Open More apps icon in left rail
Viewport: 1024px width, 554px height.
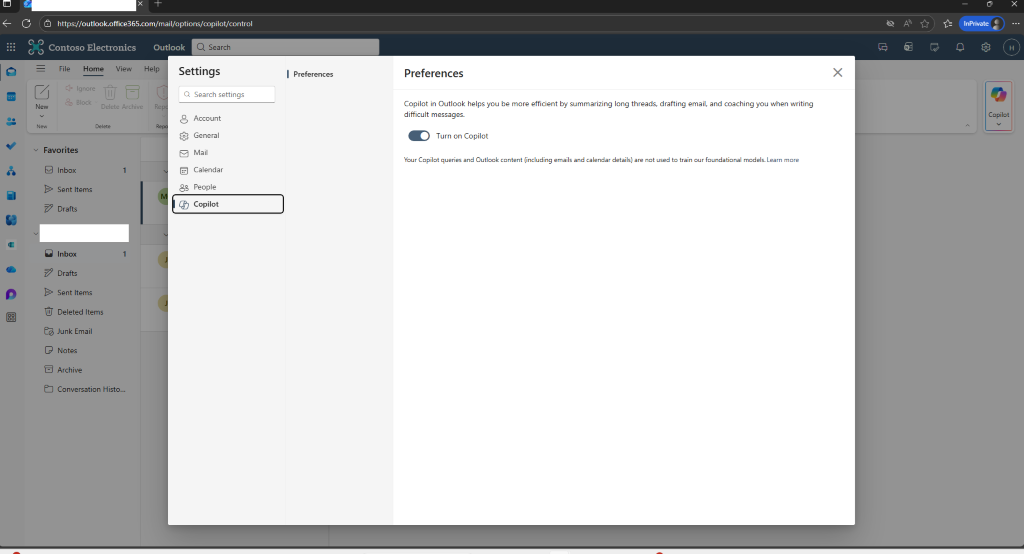tap(11, 318)
